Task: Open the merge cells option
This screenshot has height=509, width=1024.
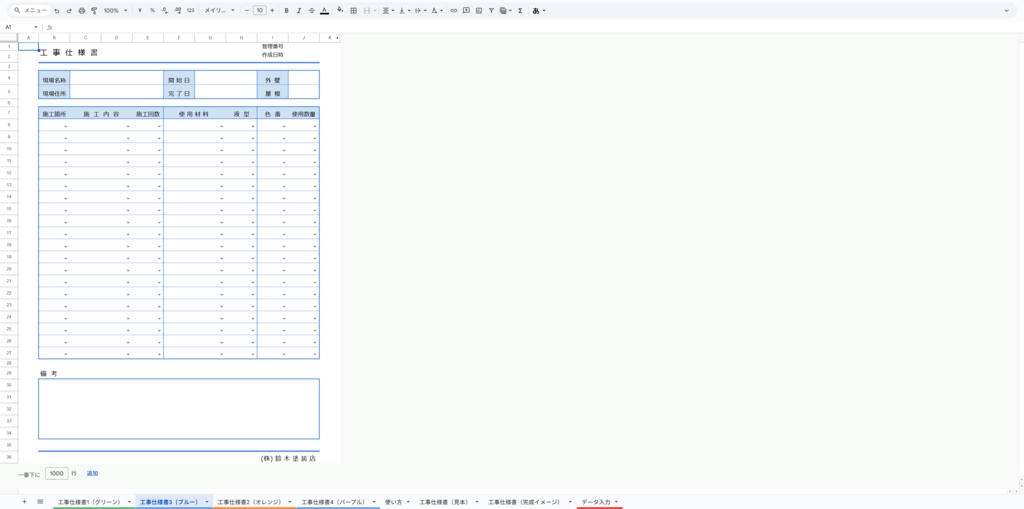Action: coord(367,10)
